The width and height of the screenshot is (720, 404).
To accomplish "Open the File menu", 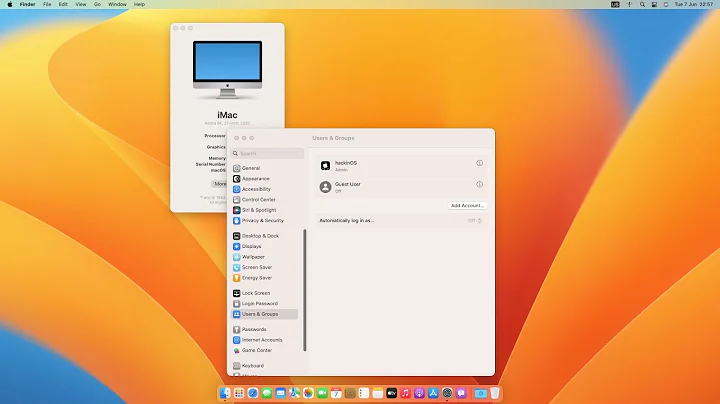I will tap(47, 4).
